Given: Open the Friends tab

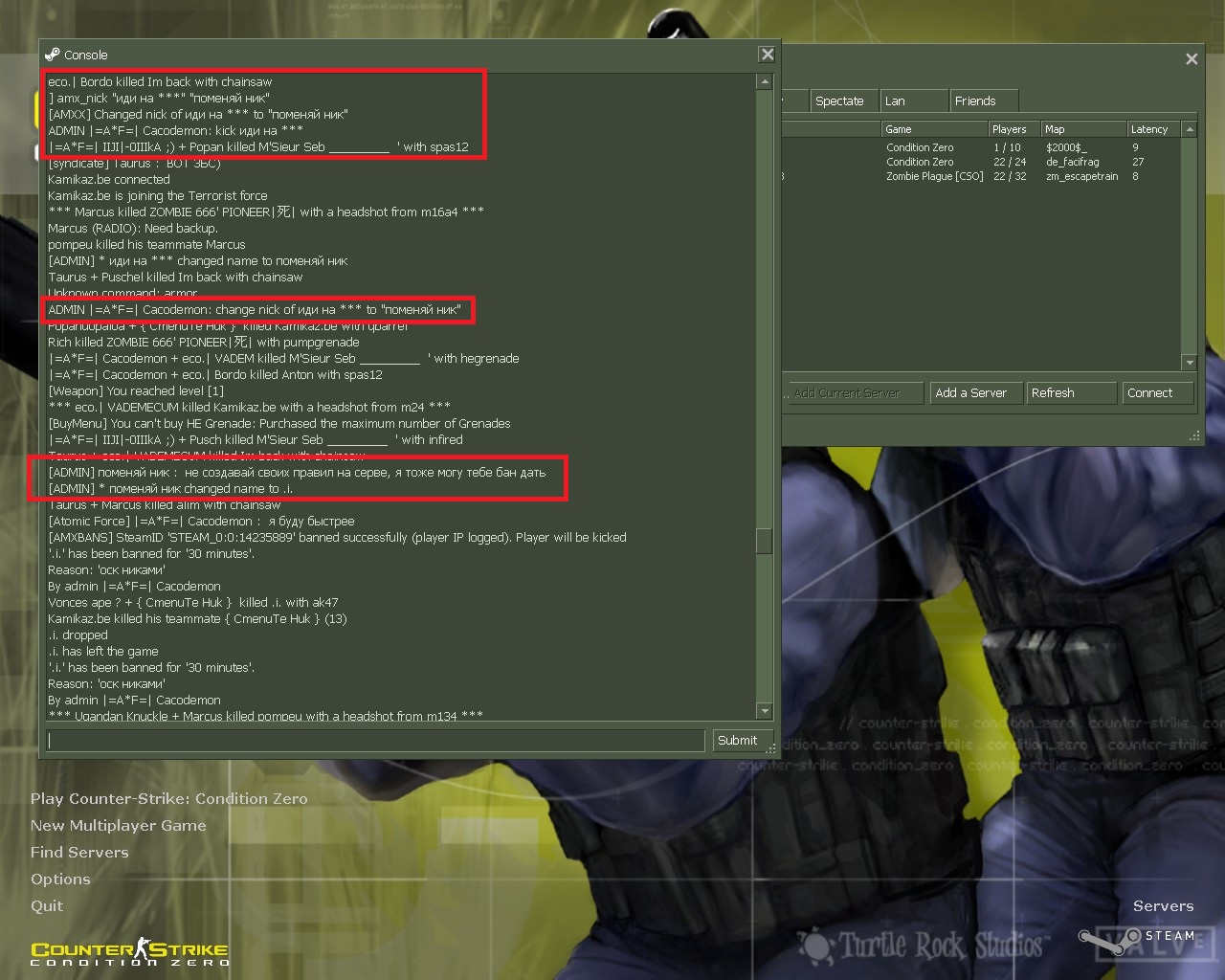Looking at the screenshot, I should [983, 100].
